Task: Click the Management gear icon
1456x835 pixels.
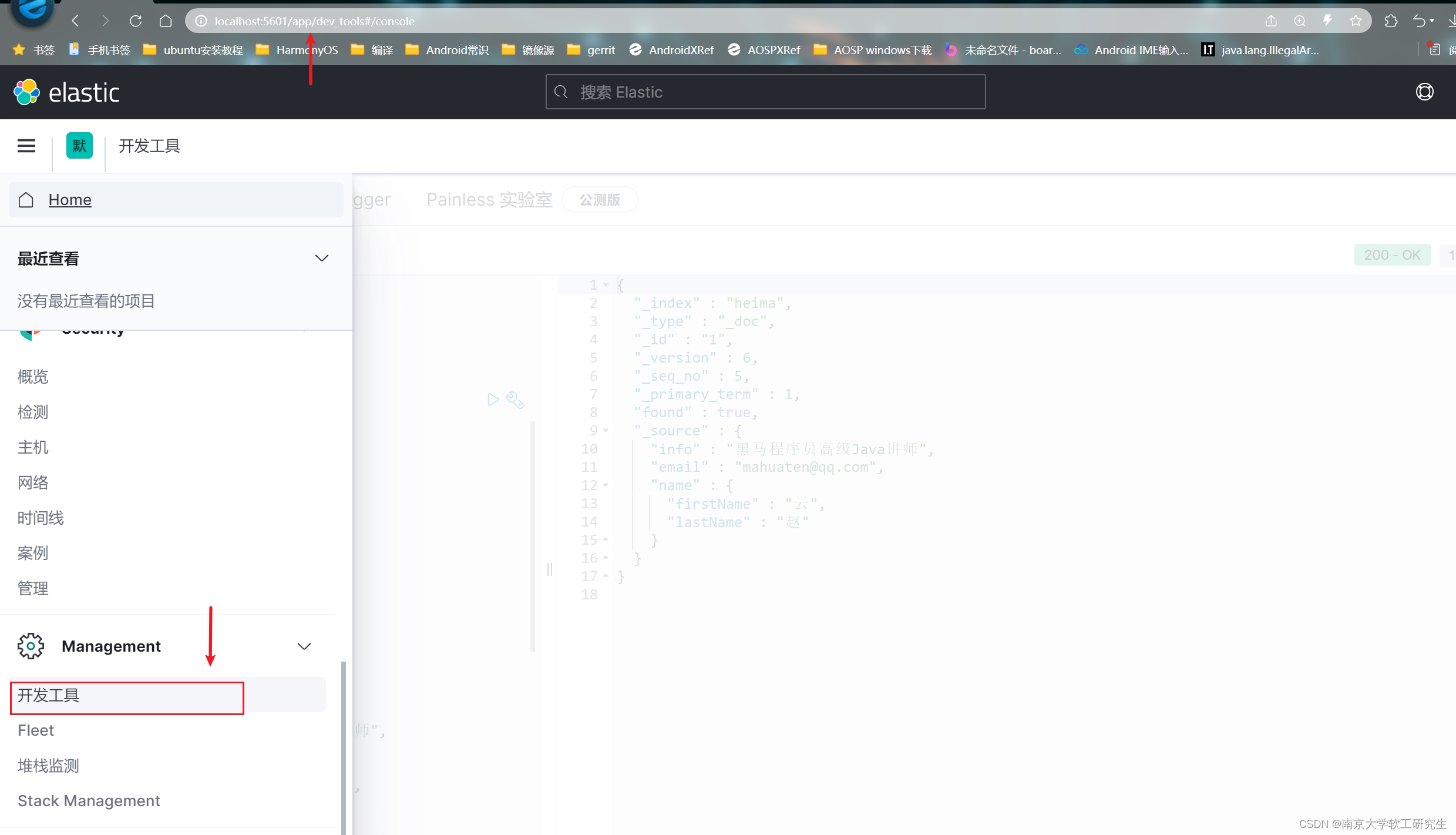Action: coord(31,646)
